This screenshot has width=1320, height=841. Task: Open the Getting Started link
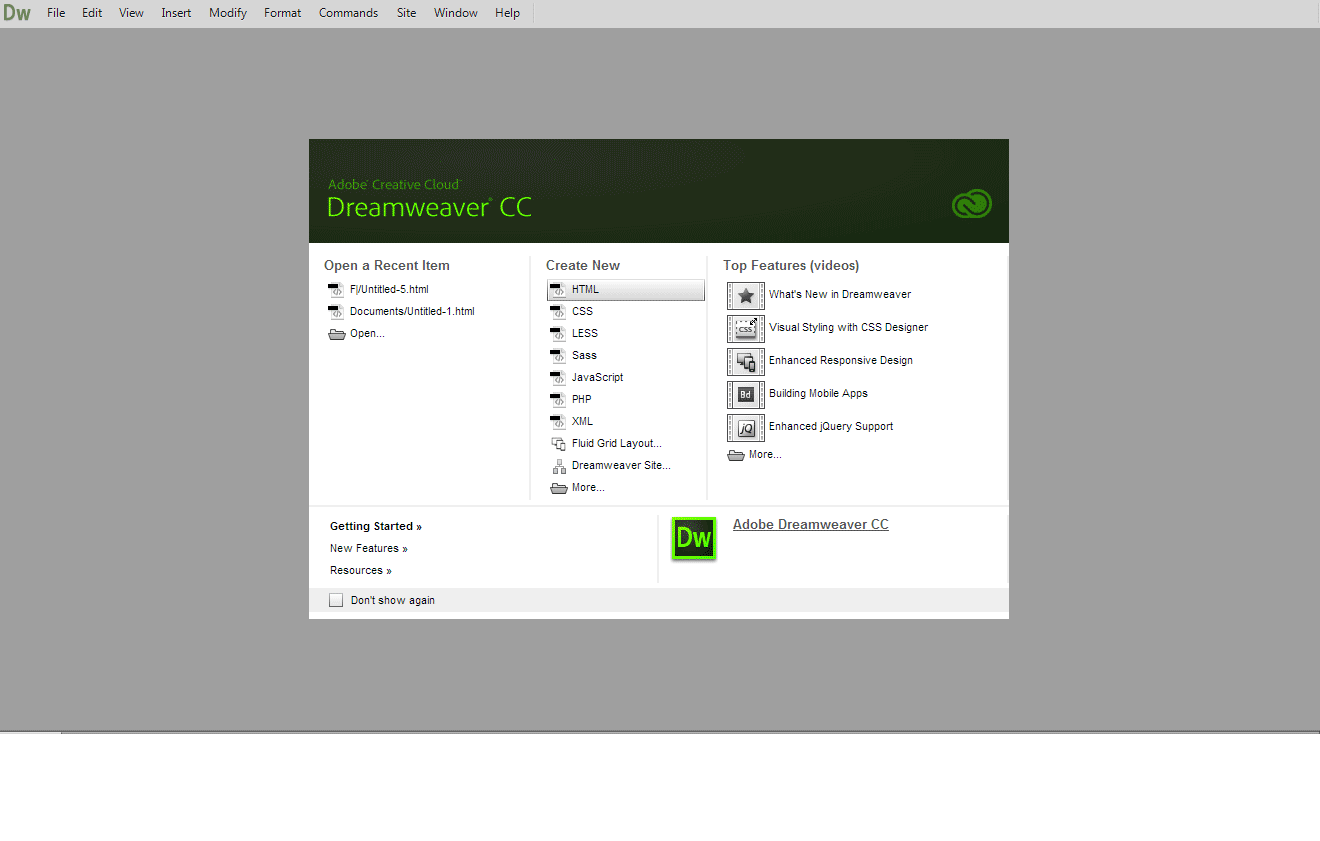click(x=376, y=527)
